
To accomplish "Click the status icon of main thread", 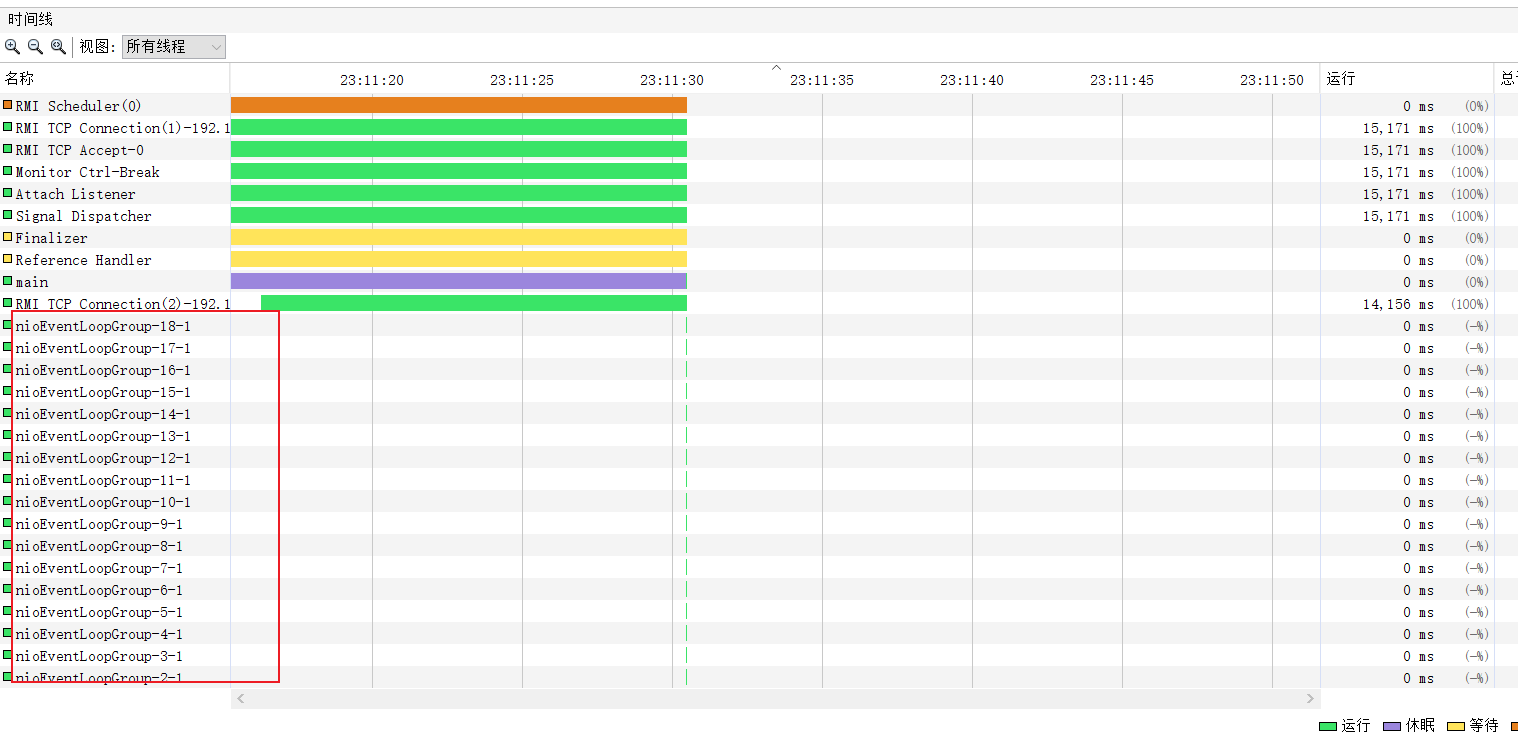I will (x=8, y=281).
